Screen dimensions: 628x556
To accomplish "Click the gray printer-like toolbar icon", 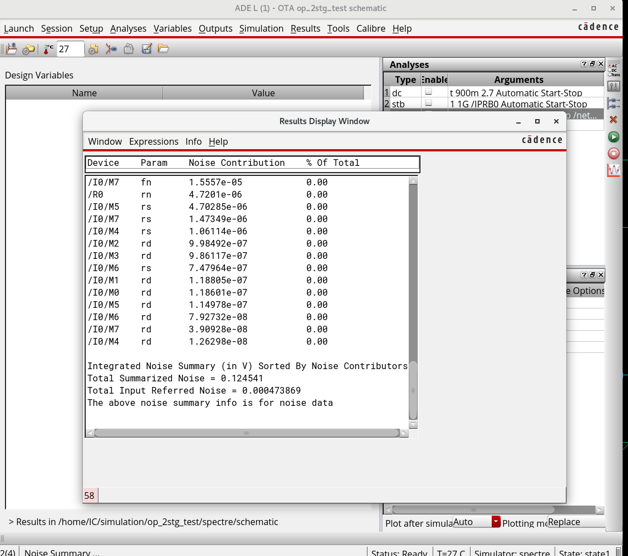I will click(129, 49).
